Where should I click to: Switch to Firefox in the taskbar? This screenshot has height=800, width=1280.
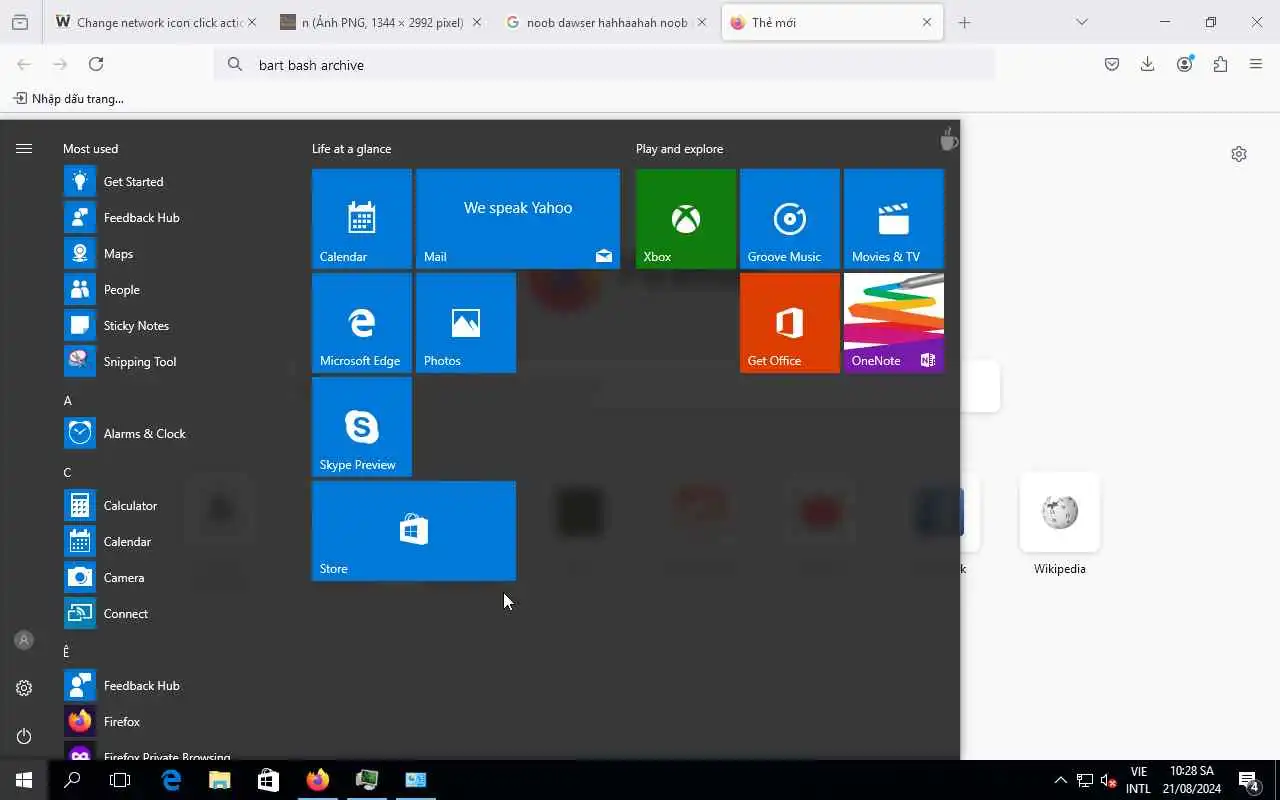[318, 780]
